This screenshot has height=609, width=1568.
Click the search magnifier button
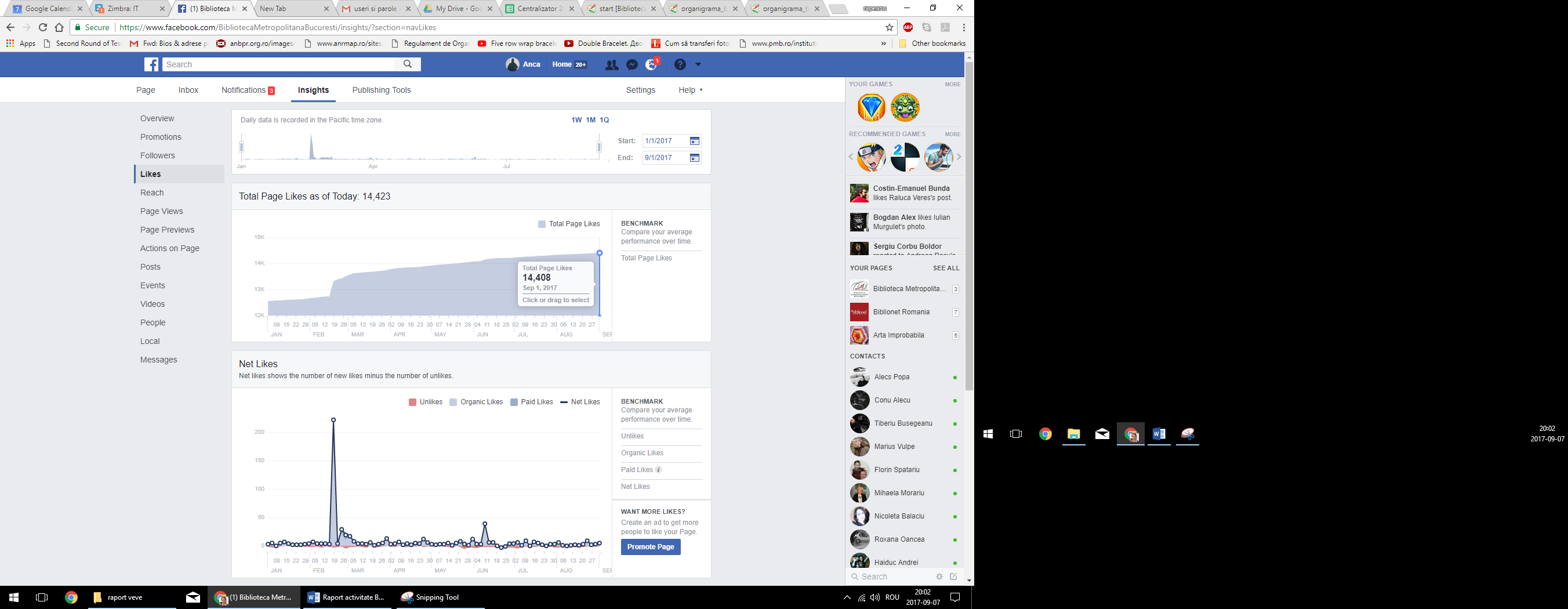point(408,64)
